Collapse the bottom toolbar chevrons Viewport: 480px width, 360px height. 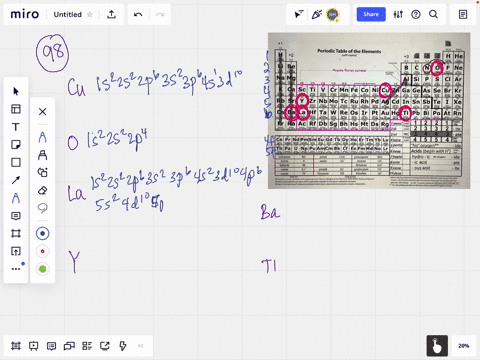(141, 346)
